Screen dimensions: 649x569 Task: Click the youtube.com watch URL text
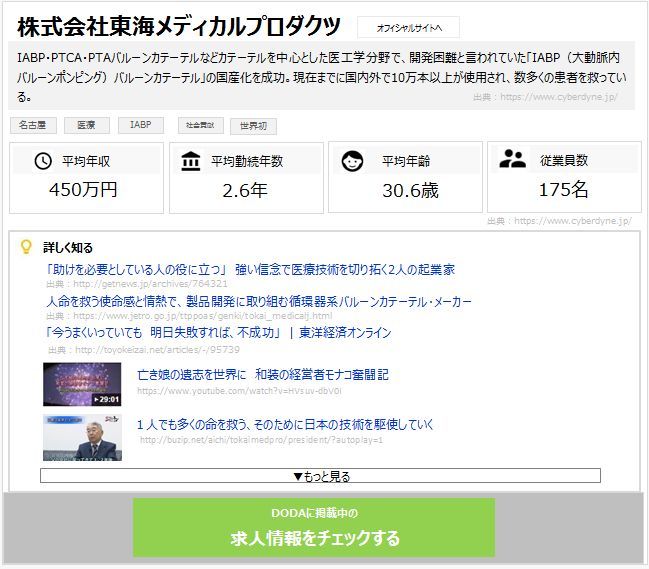tap(239, 391)
